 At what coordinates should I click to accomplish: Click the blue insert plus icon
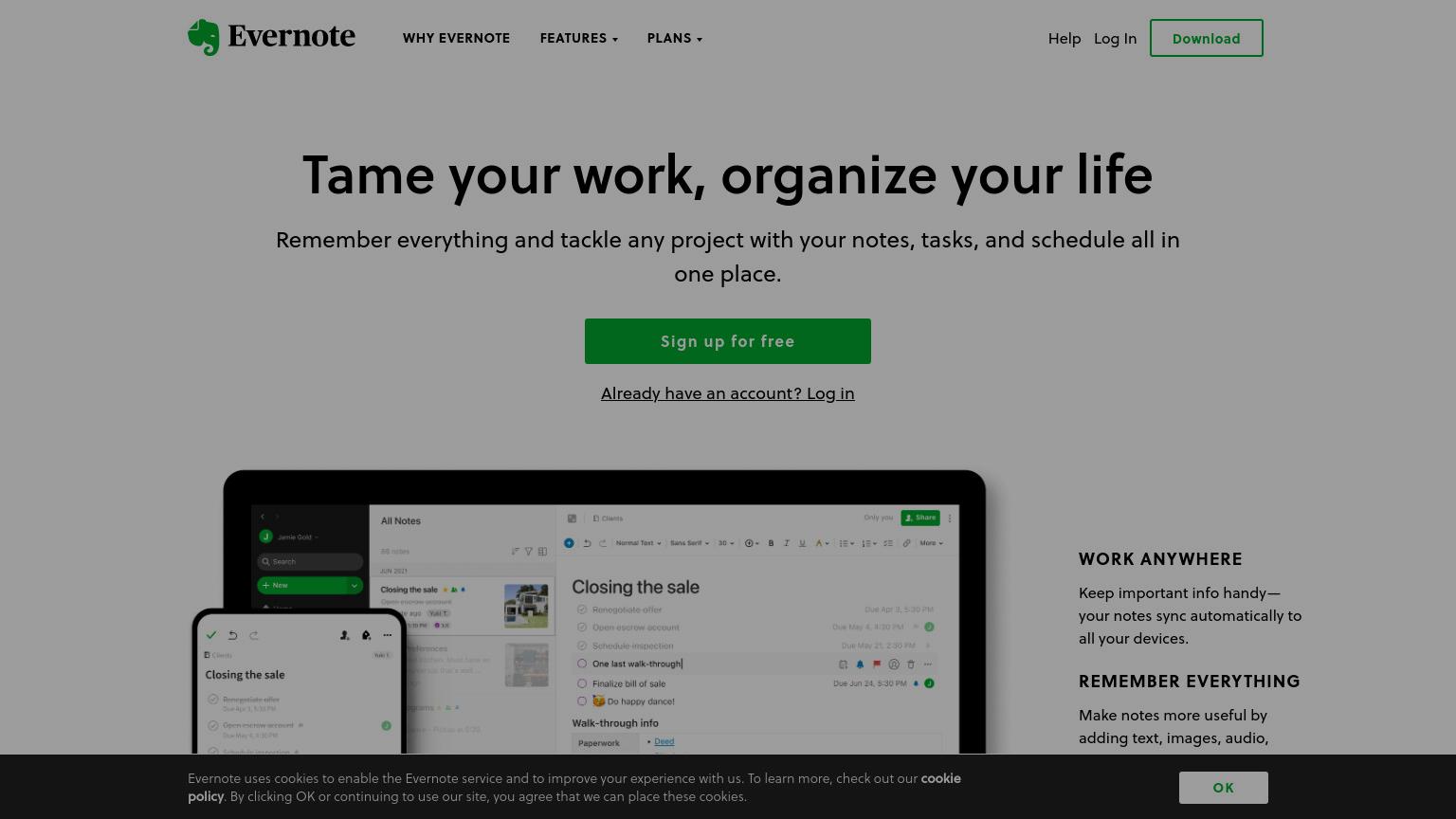coord(569,543)
